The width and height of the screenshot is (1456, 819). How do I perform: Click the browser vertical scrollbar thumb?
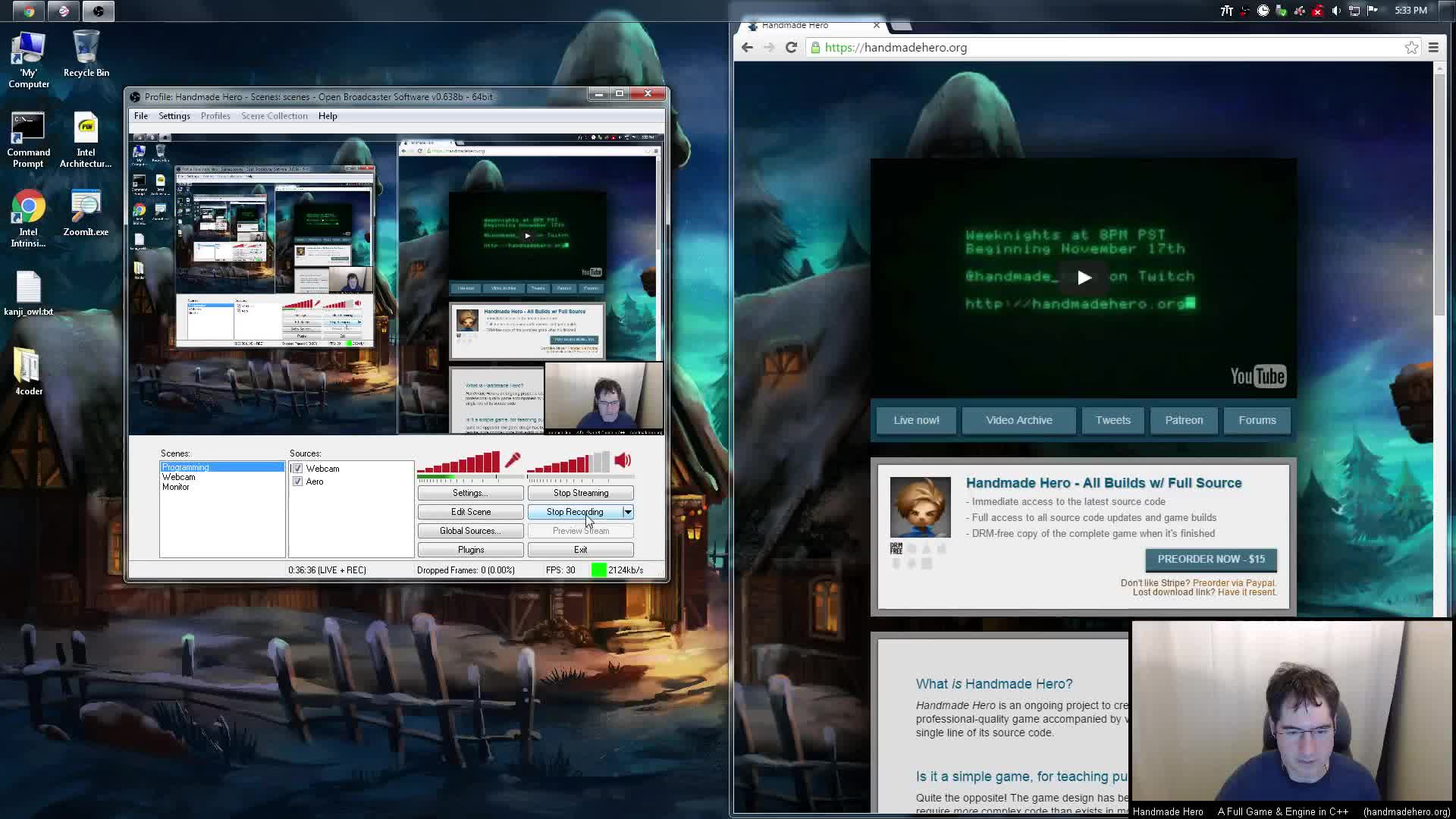1439,196
